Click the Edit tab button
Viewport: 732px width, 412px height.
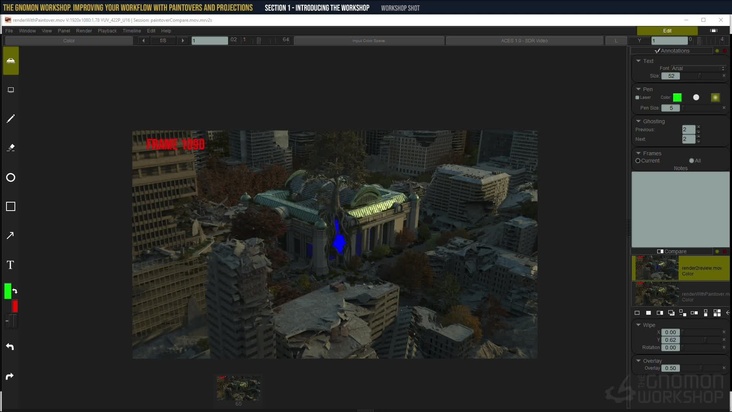click(667, 31)
